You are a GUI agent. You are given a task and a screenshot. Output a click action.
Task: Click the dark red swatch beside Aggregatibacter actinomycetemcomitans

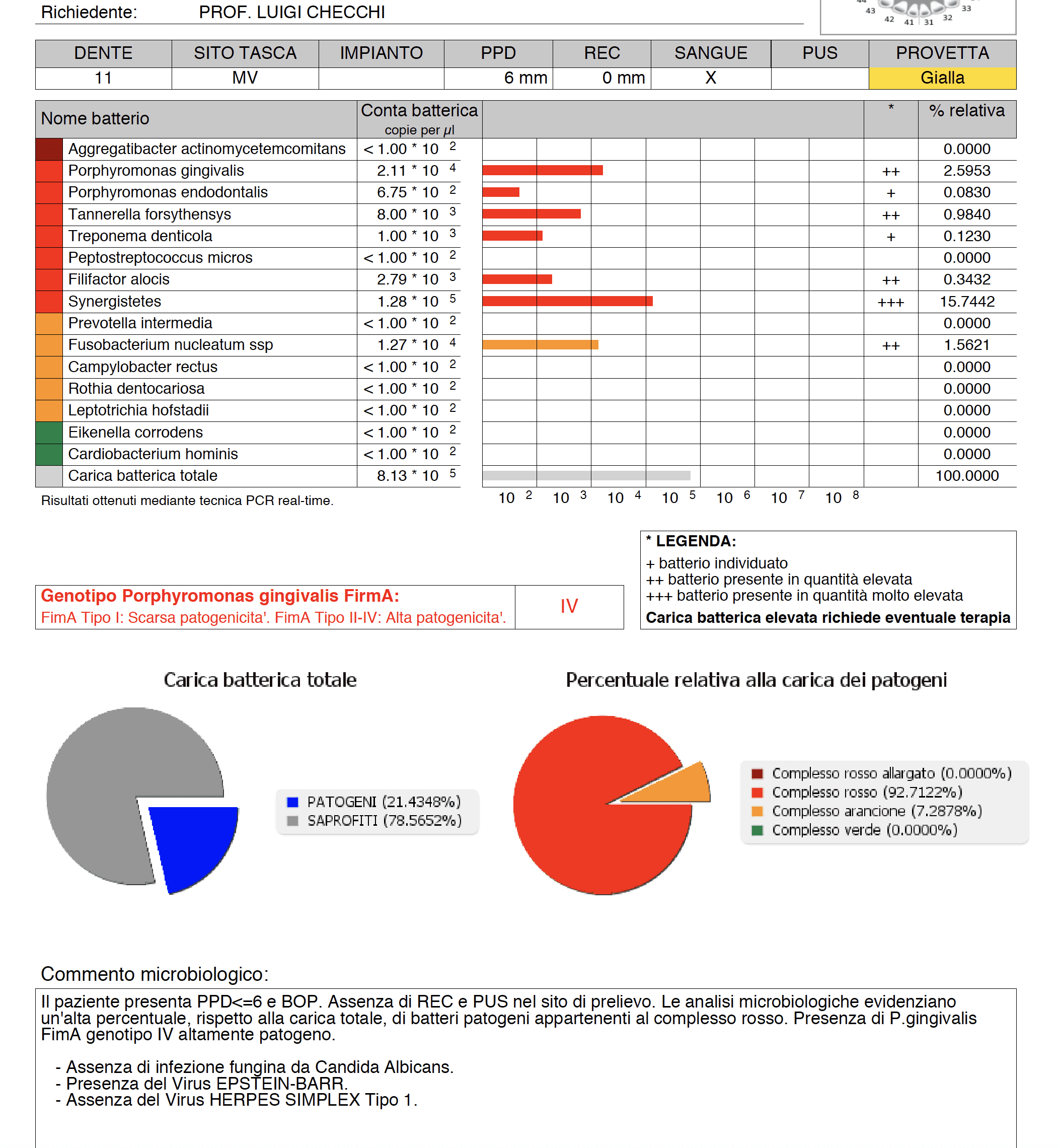[x=49, y=149]
